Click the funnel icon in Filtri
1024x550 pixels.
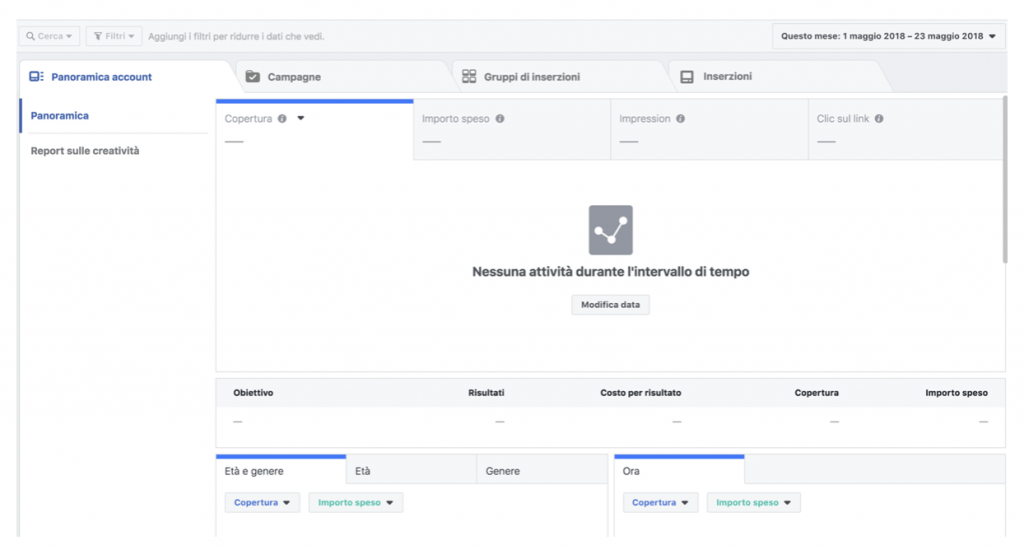tap(98, 36)
